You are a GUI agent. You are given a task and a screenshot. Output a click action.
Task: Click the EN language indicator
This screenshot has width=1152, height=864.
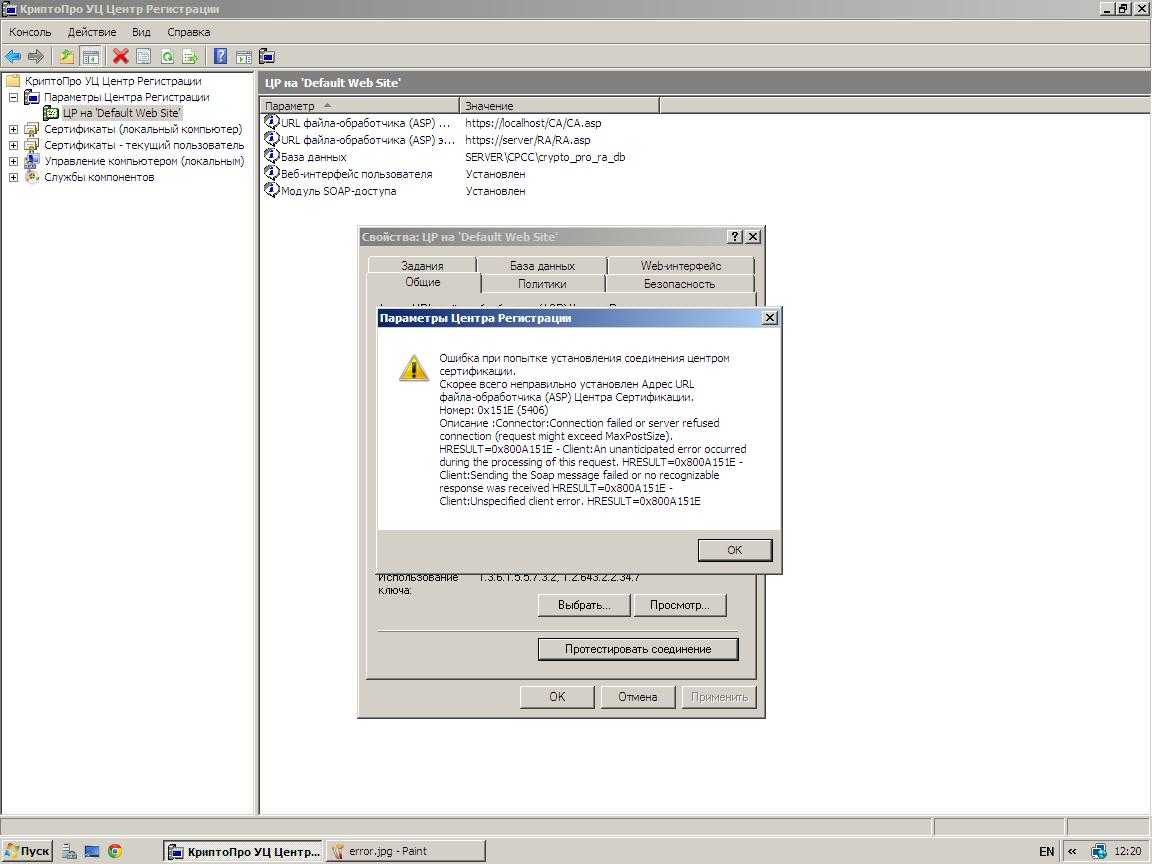click(1046, 852)
